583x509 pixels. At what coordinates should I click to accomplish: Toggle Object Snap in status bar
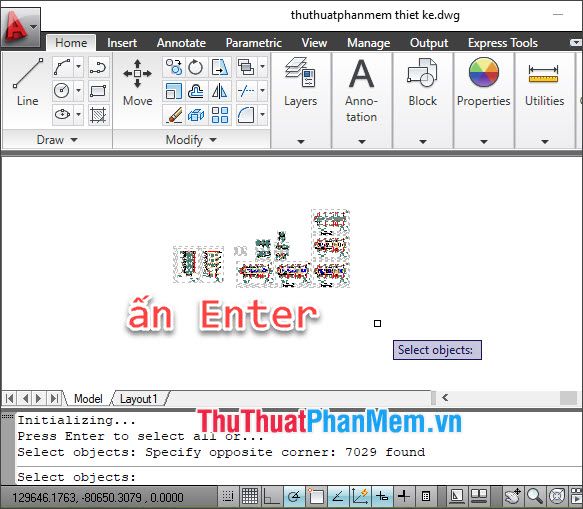pos(316,496)
